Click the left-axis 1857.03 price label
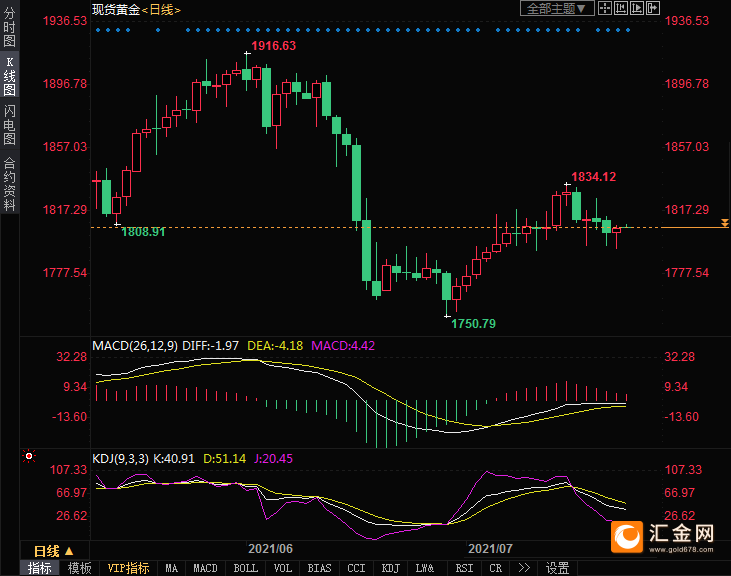This screenshot has width=731, height=576. (x=65, y=147)
